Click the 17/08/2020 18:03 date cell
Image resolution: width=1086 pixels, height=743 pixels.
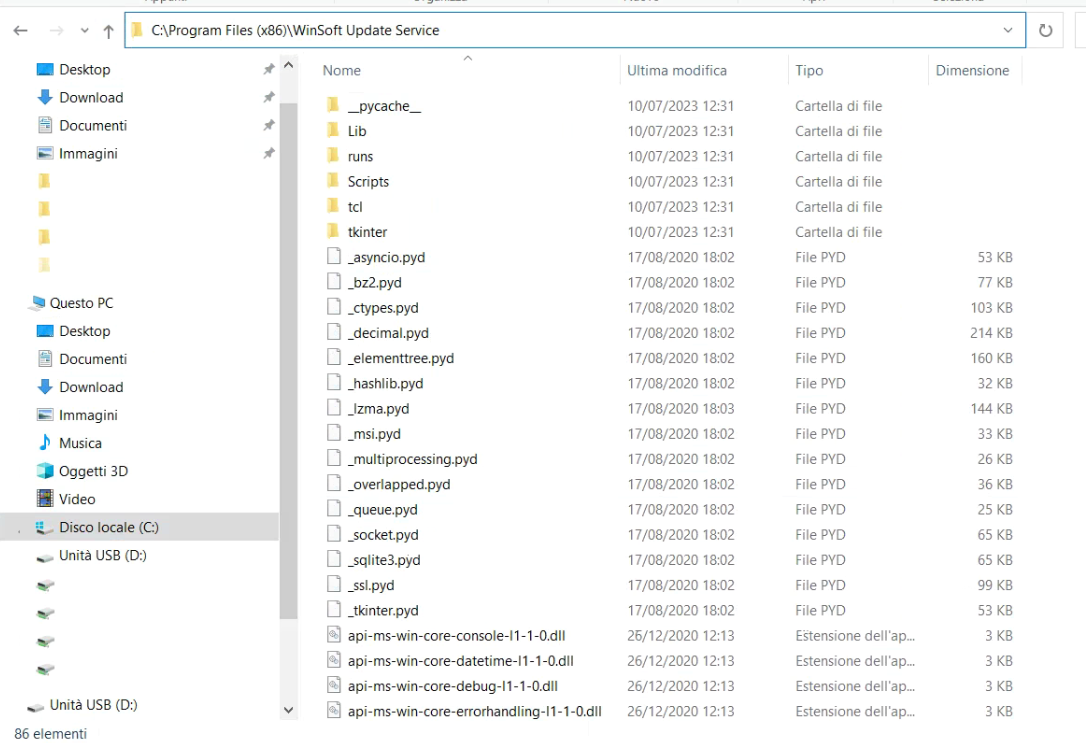[x=681, y=409]
